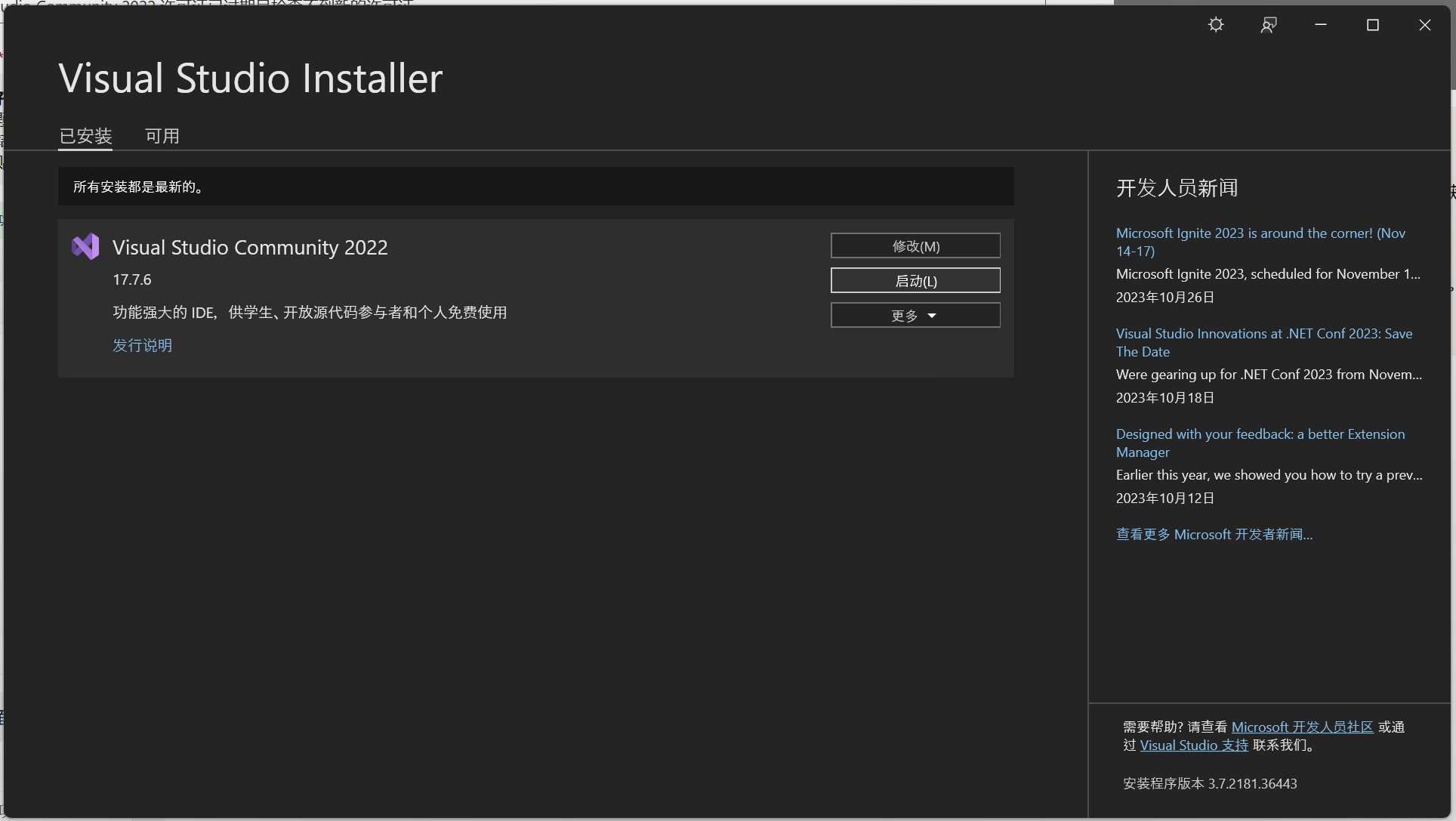Minimize the Visual Studio Installer window

[x=1321, y=25]
